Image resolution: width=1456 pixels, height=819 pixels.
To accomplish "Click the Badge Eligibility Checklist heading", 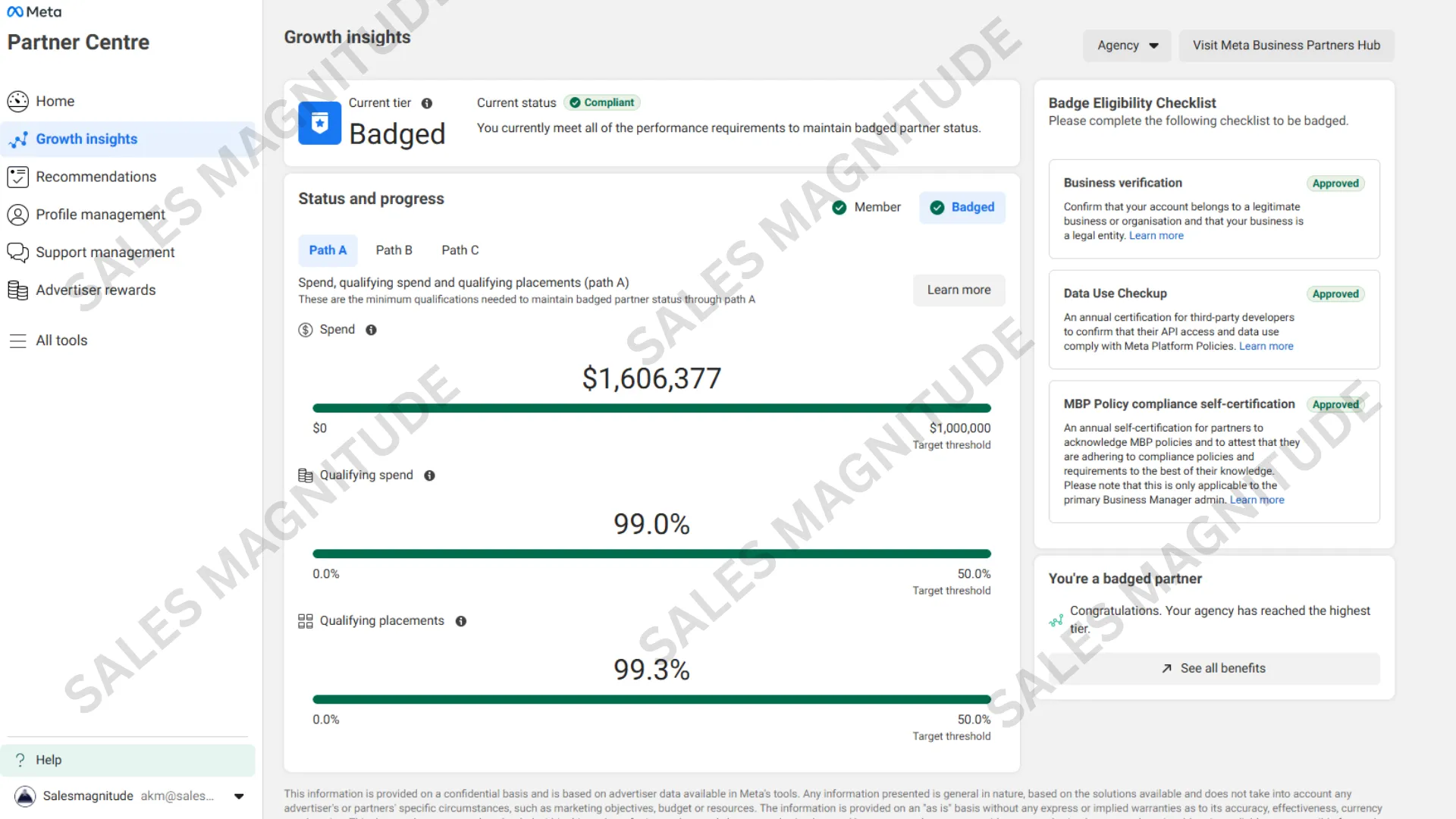I will click(1132, 103).
